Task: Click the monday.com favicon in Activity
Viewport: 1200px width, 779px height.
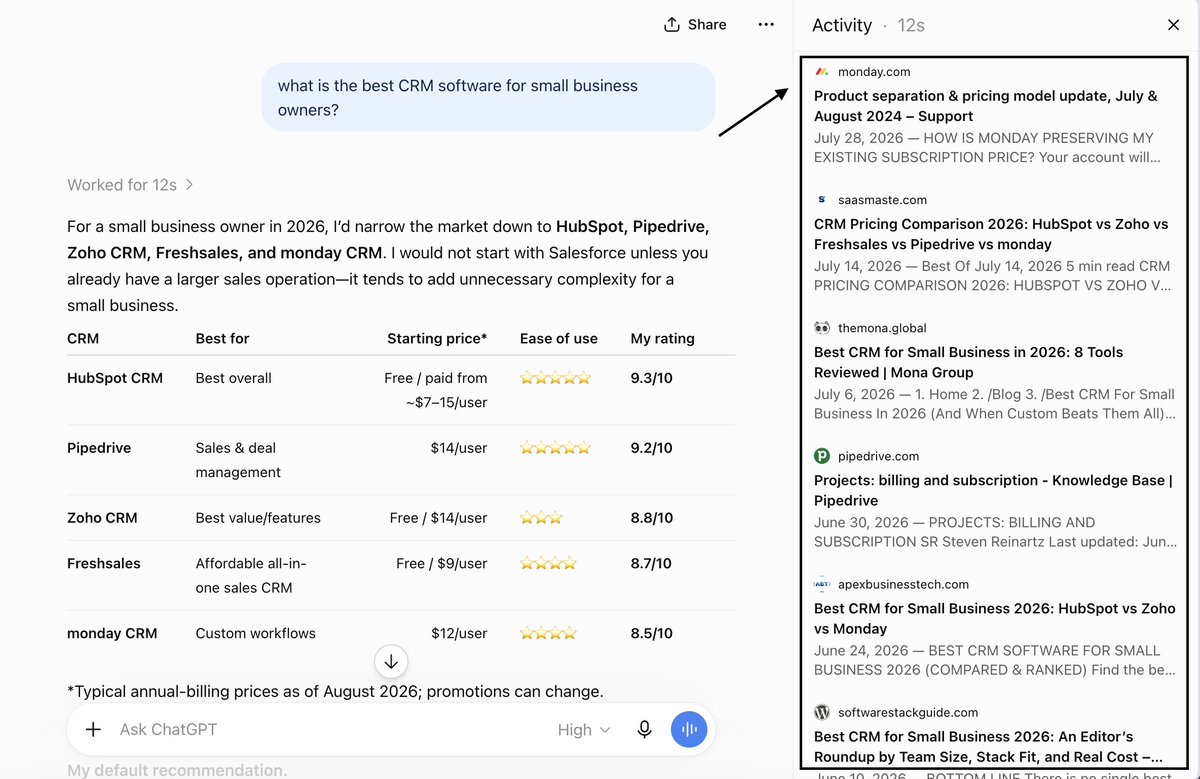Action: [822, 72]
